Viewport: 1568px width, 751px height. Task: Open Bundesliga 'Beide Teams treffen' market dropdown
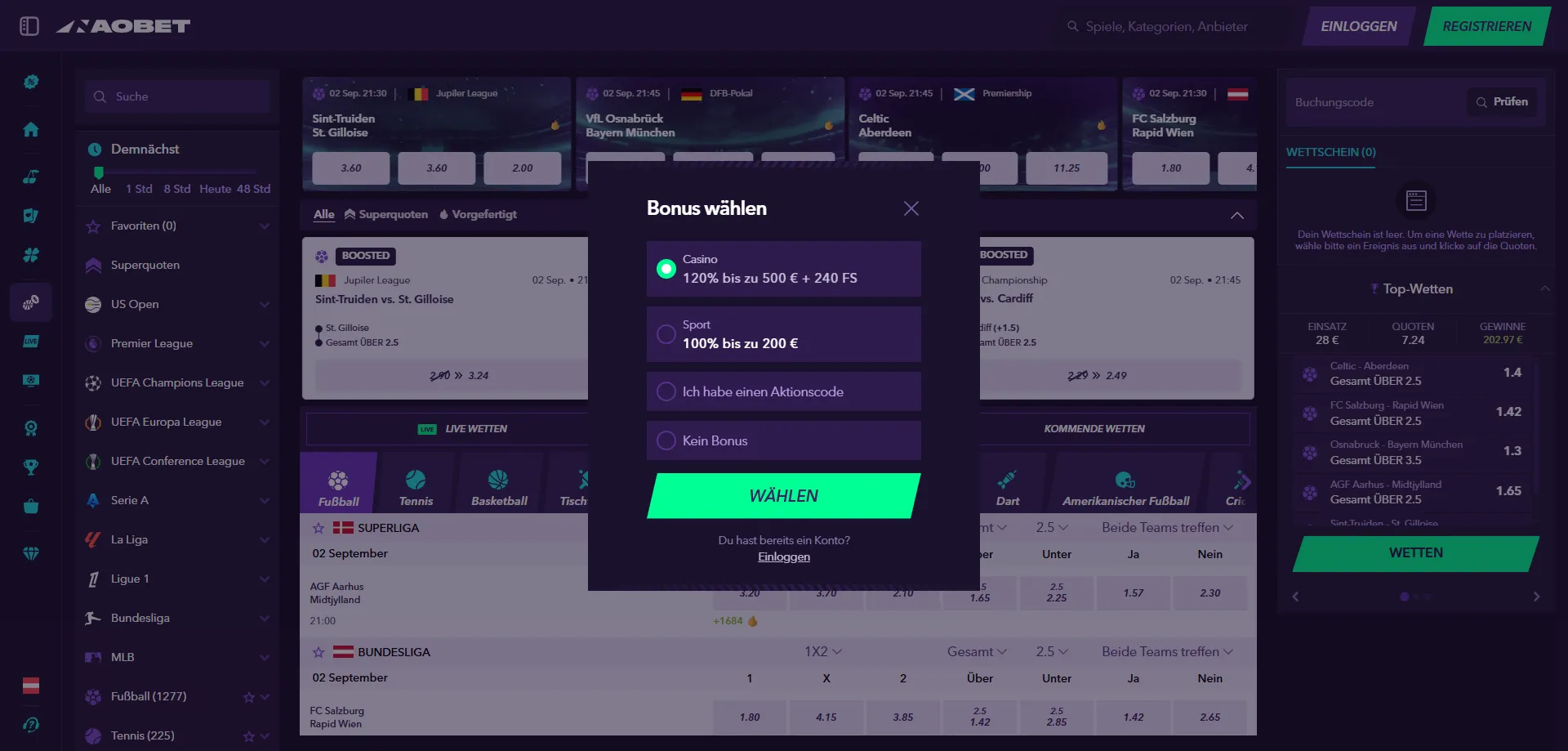1167,651
